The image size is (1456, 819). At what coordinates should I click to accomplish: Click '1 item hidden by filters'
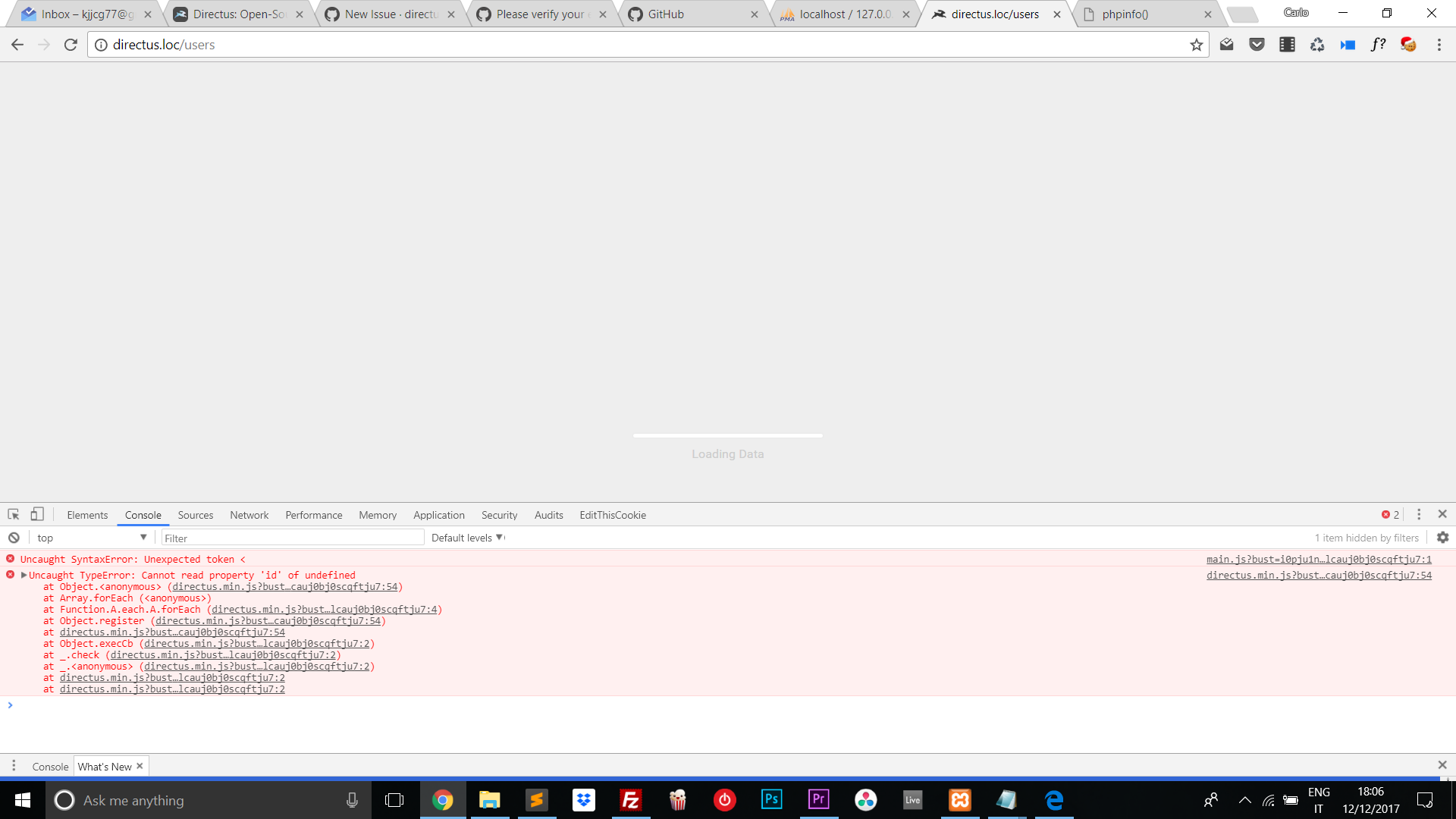(x=1366, y=537)
